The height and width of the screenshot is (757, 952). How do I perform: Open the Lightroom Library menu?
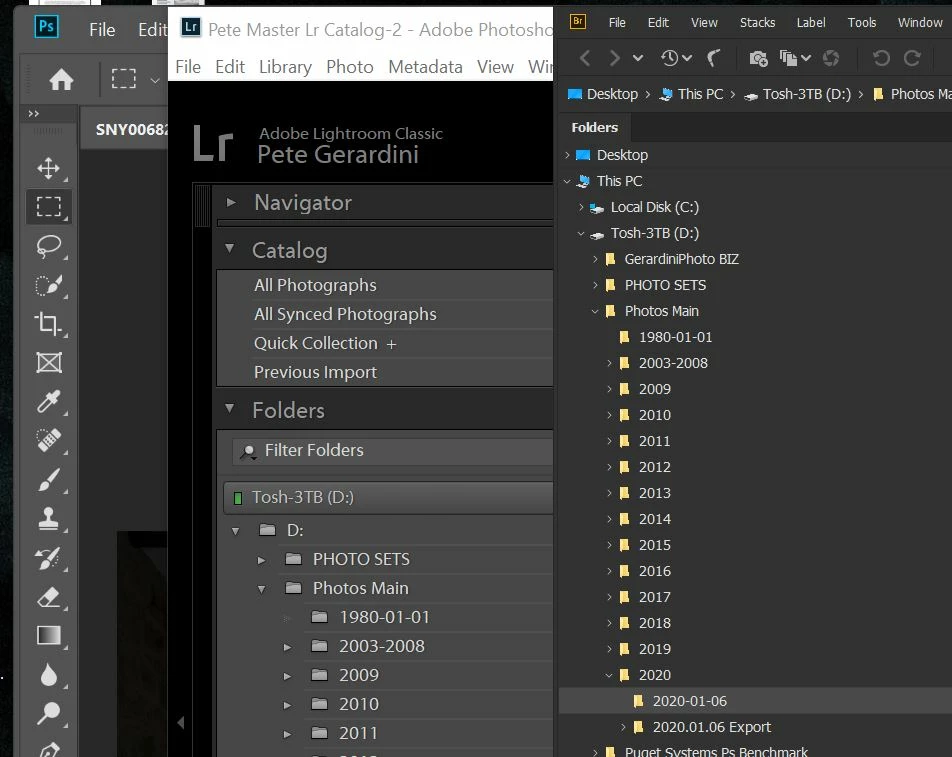[x=285, y=67]
